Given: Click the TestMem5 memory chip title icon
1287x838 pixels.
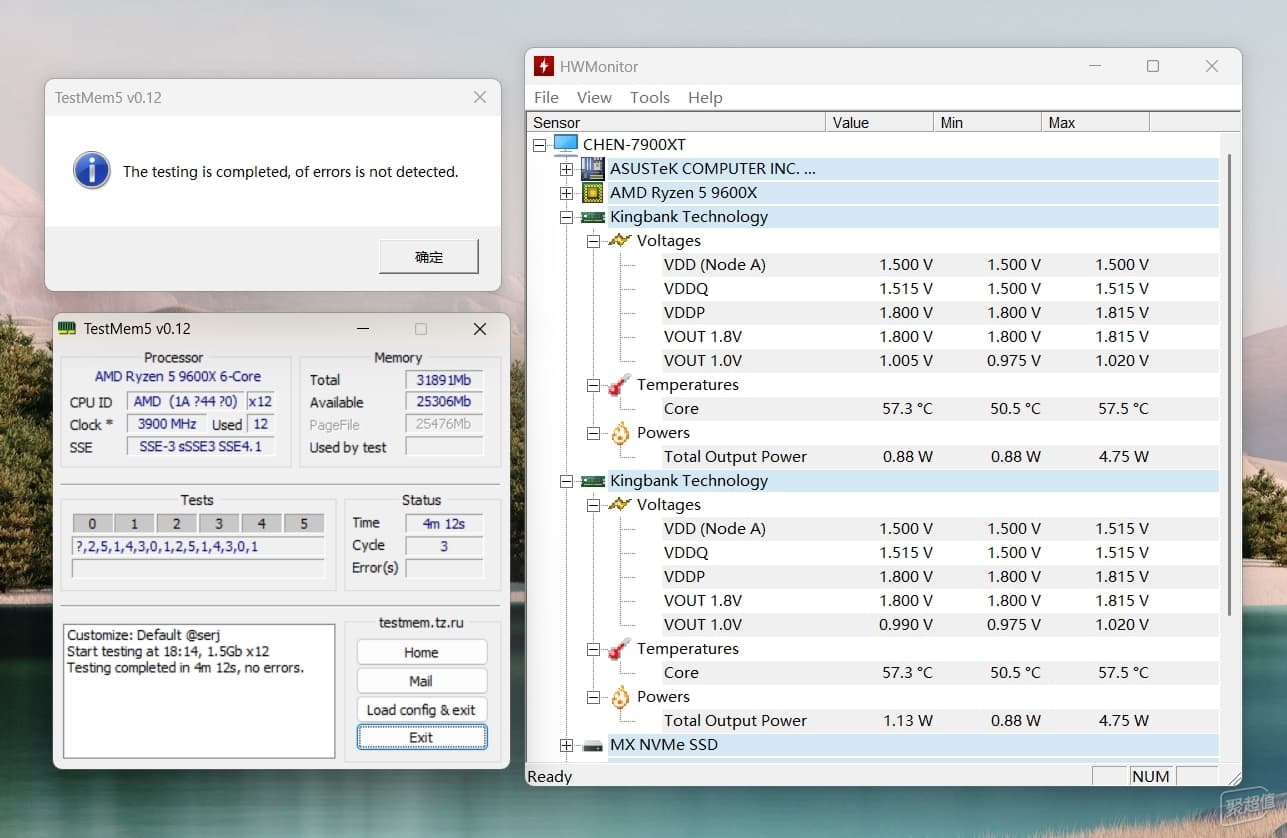Looking at the screenshot, I should point(67,328).
